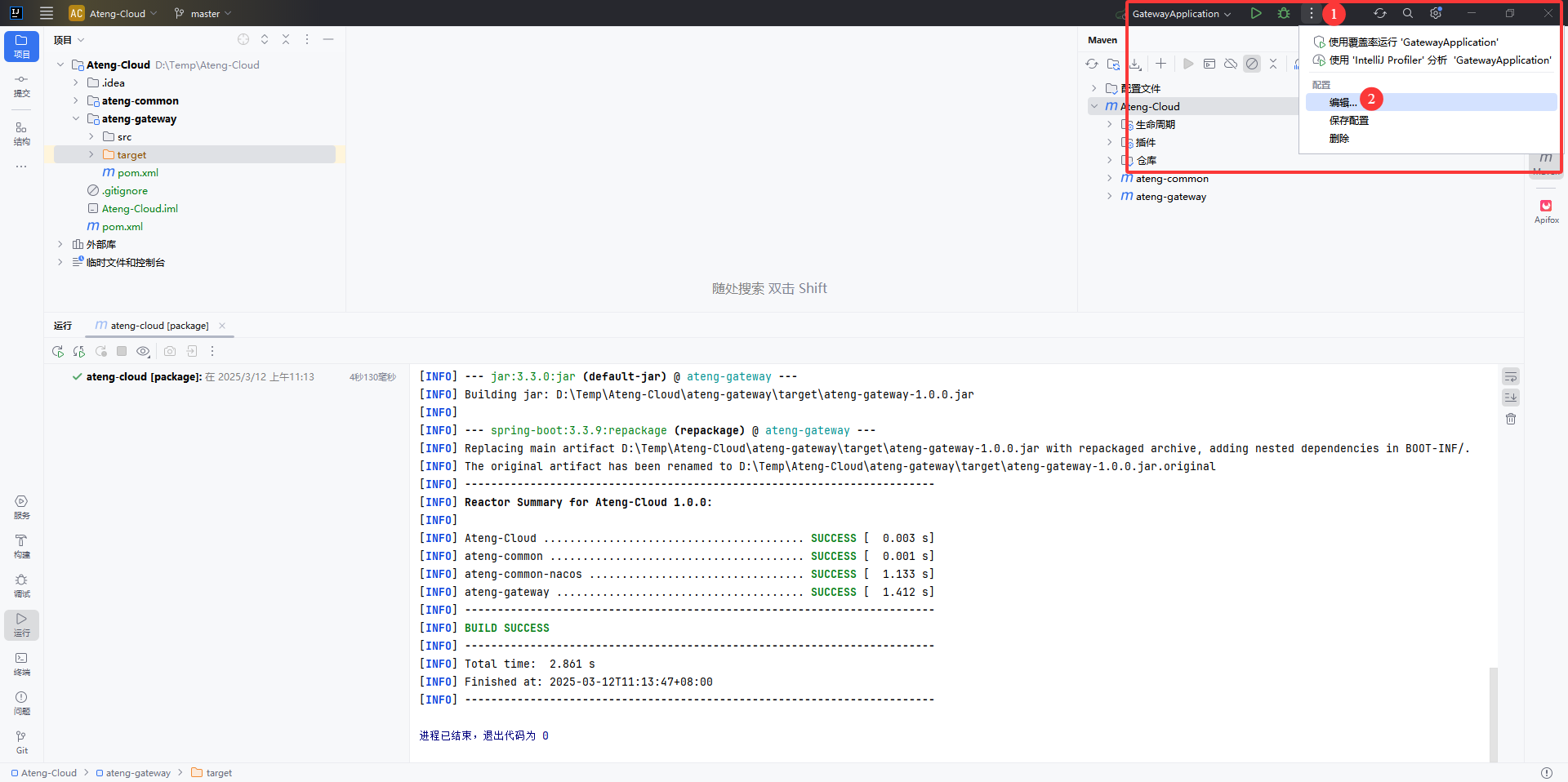Viewport: 1568px width, 782px height.
Task: Open the Terminal tool window
Action: tap(21, 664)
